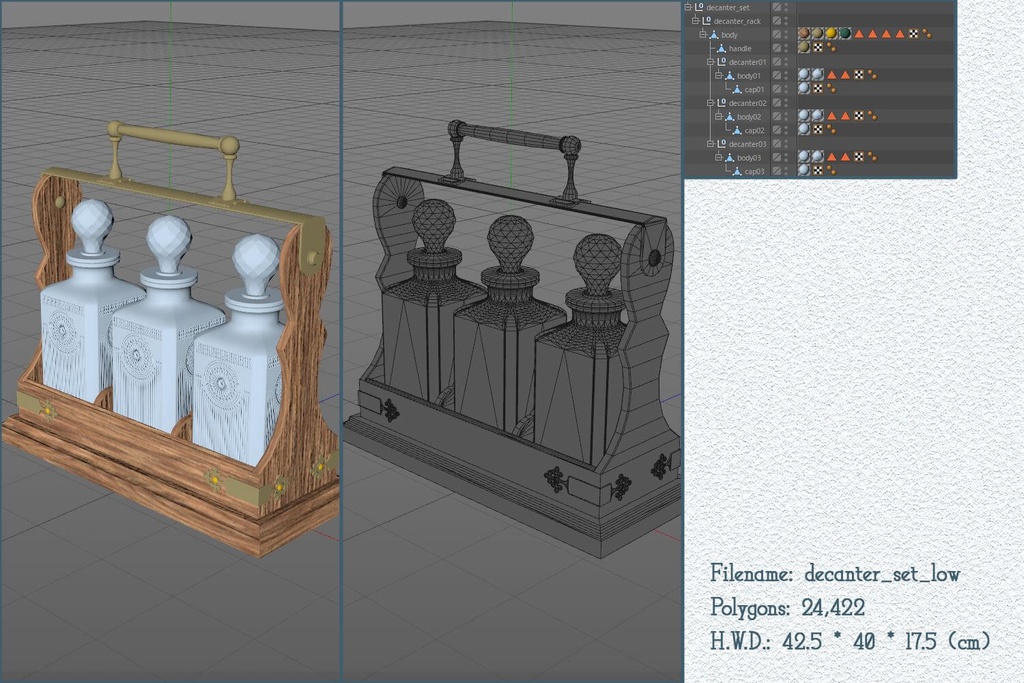
Task: Toggle visibility dots on body row
Action: pyautogui.click(x=786, y=34)
